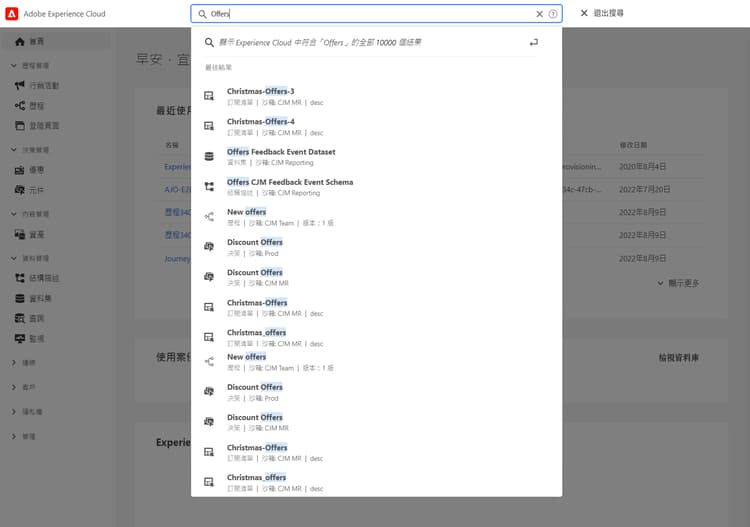
Task: Open the Home (首頁) sidebar item
Action: pyautogui.click(x=56, y=42)
